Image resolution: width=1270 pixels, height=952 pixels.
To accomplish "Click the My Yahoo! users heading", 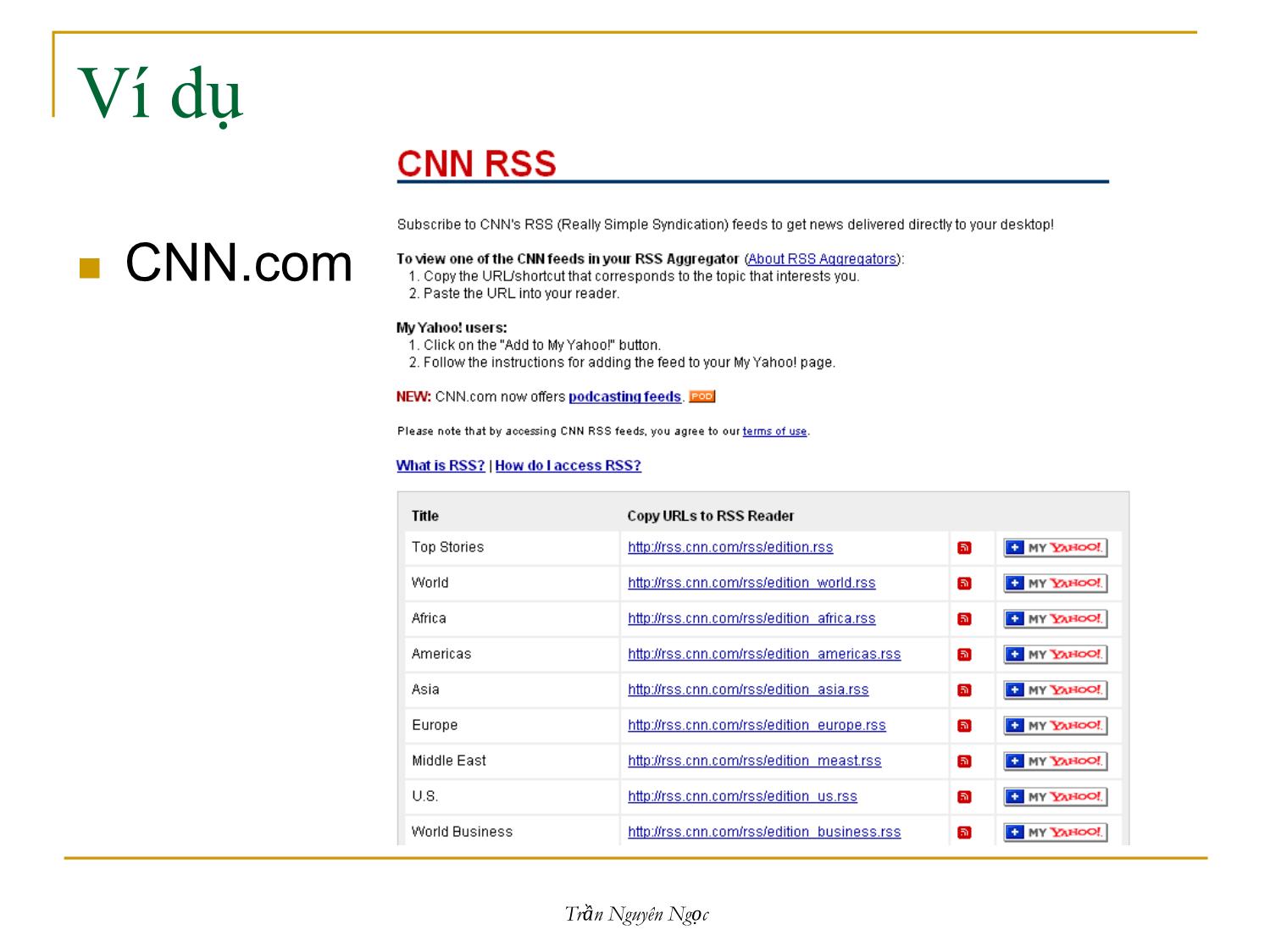I will 452,328.
